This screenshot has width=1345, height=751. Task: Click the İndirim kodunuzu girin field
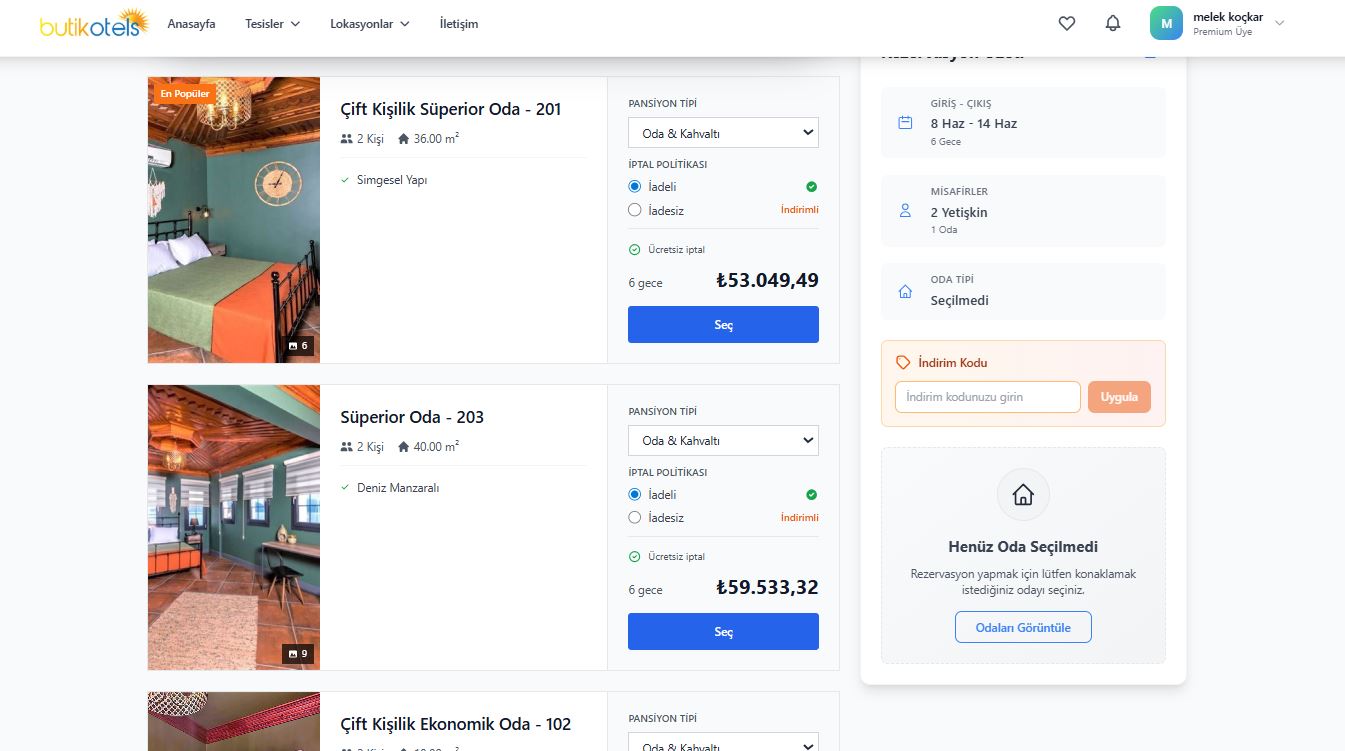[x=987, y=397]
